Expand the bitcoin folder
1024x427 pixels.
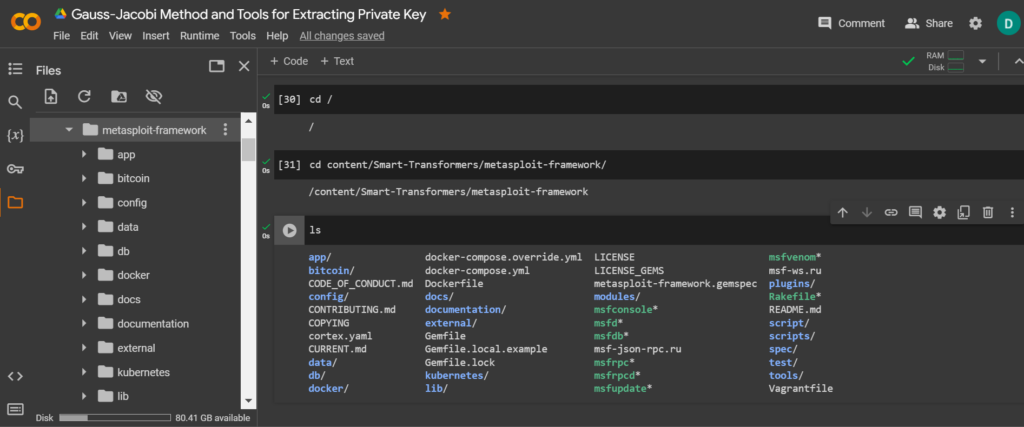[x=85, y=178]
